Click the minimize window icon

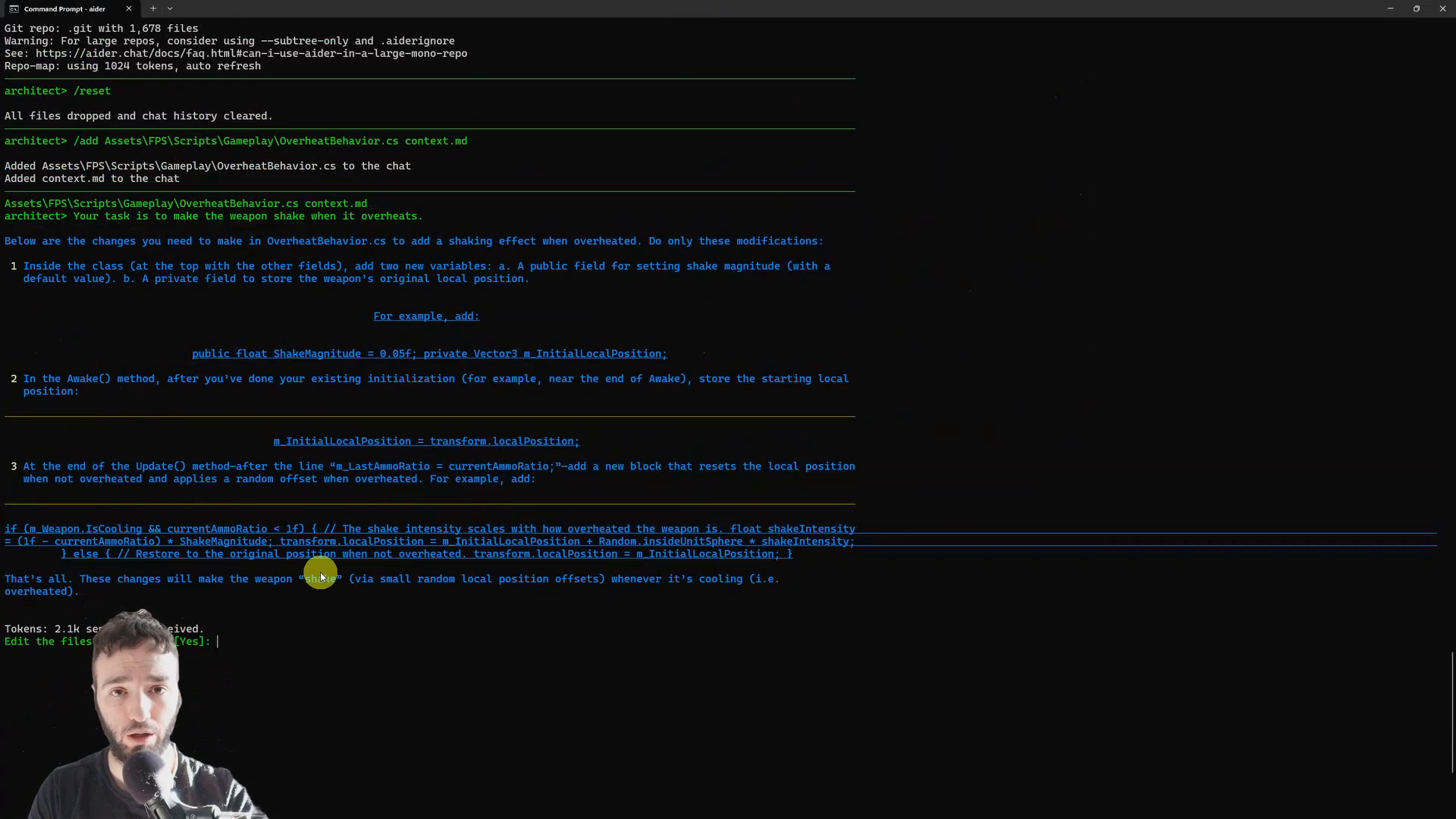[x=1391, y=8]
